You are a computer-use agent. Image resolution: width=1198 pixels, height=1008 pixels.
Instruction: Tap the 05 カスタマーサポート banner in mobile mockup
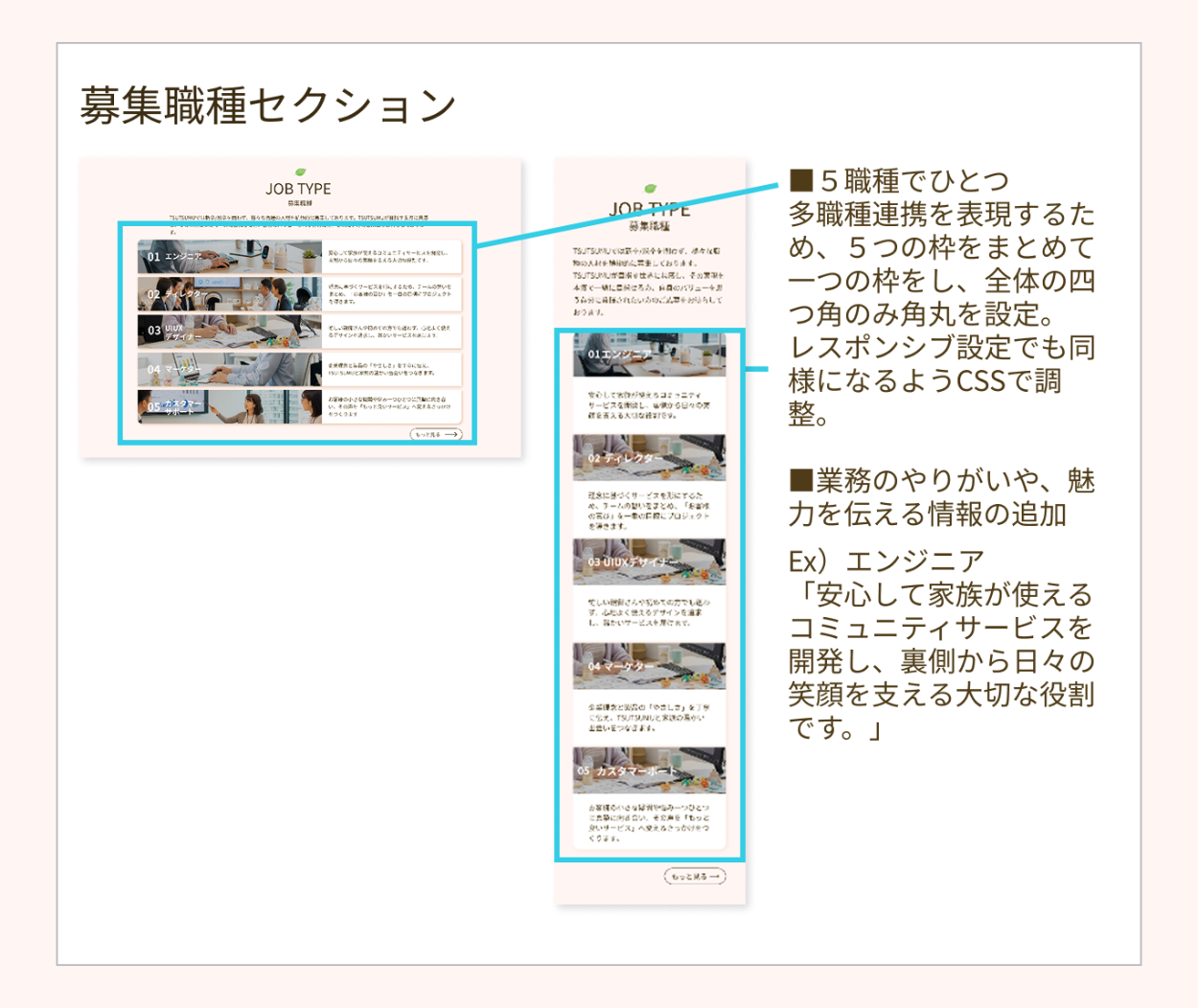[x=649, y=770]
